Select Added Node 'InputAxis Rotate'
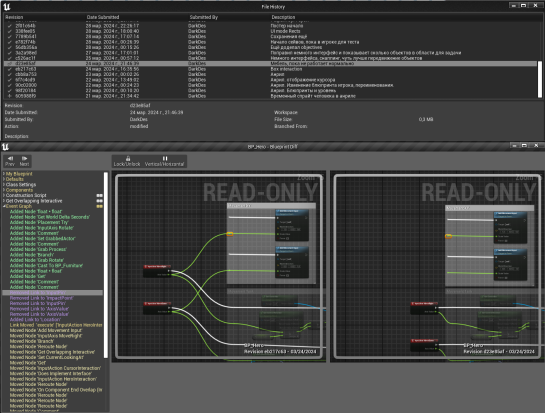Screen dimensions: 545x413 [x=42, y=228]
